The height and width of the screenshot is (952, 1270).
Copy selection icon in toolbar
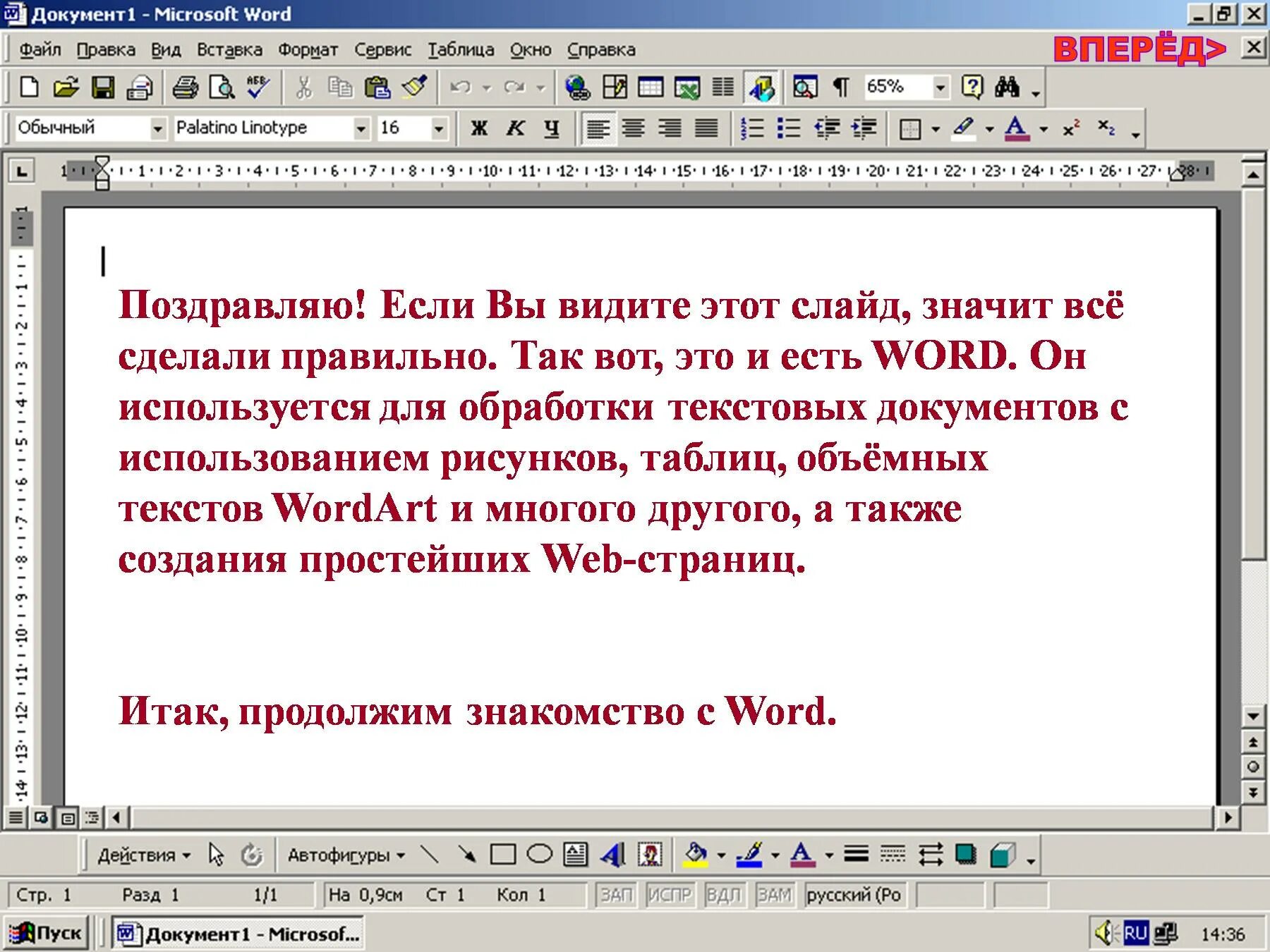coord(340,87)
